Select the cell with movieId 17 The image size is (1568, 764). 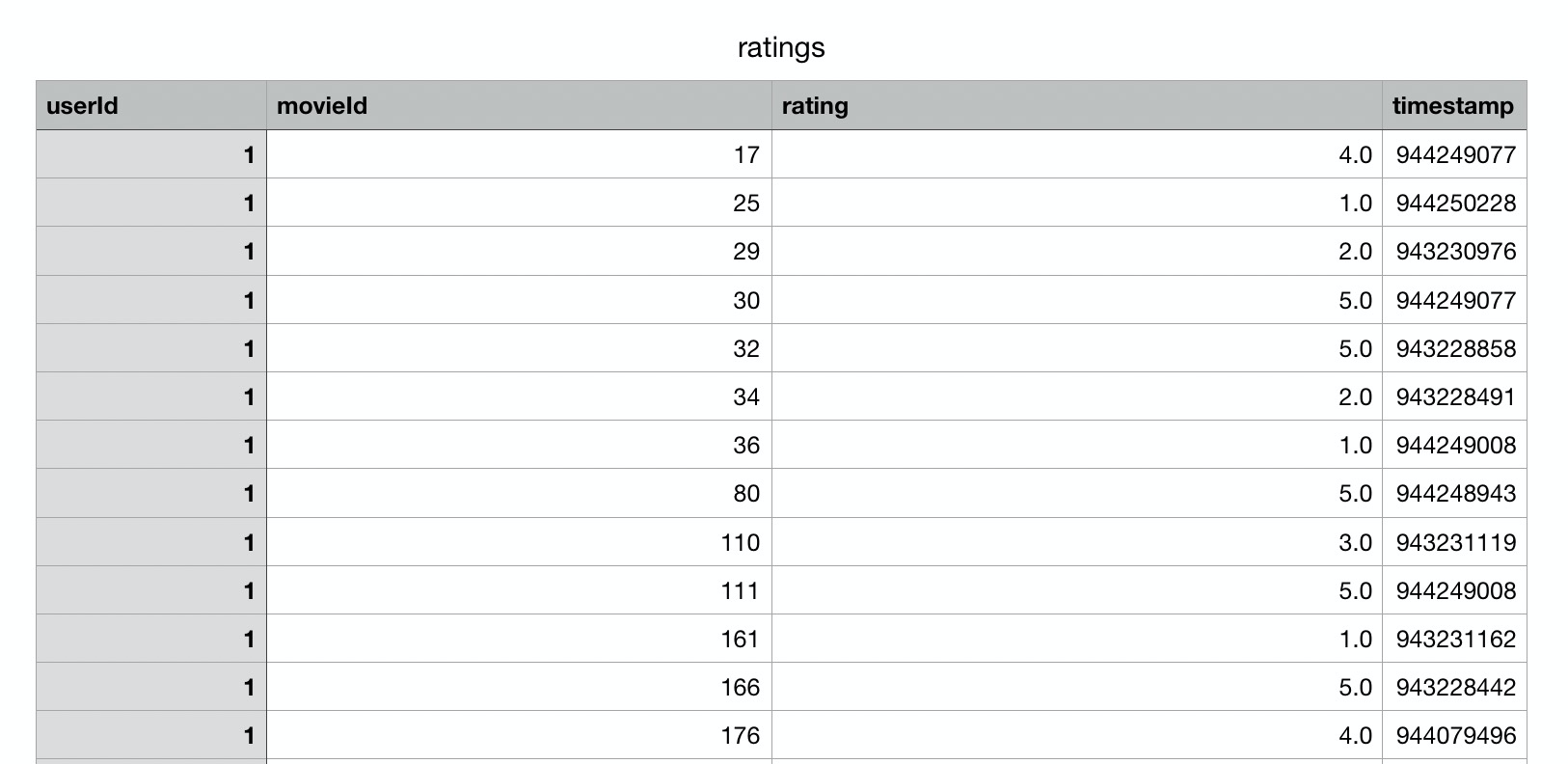(x=519, y=154)
